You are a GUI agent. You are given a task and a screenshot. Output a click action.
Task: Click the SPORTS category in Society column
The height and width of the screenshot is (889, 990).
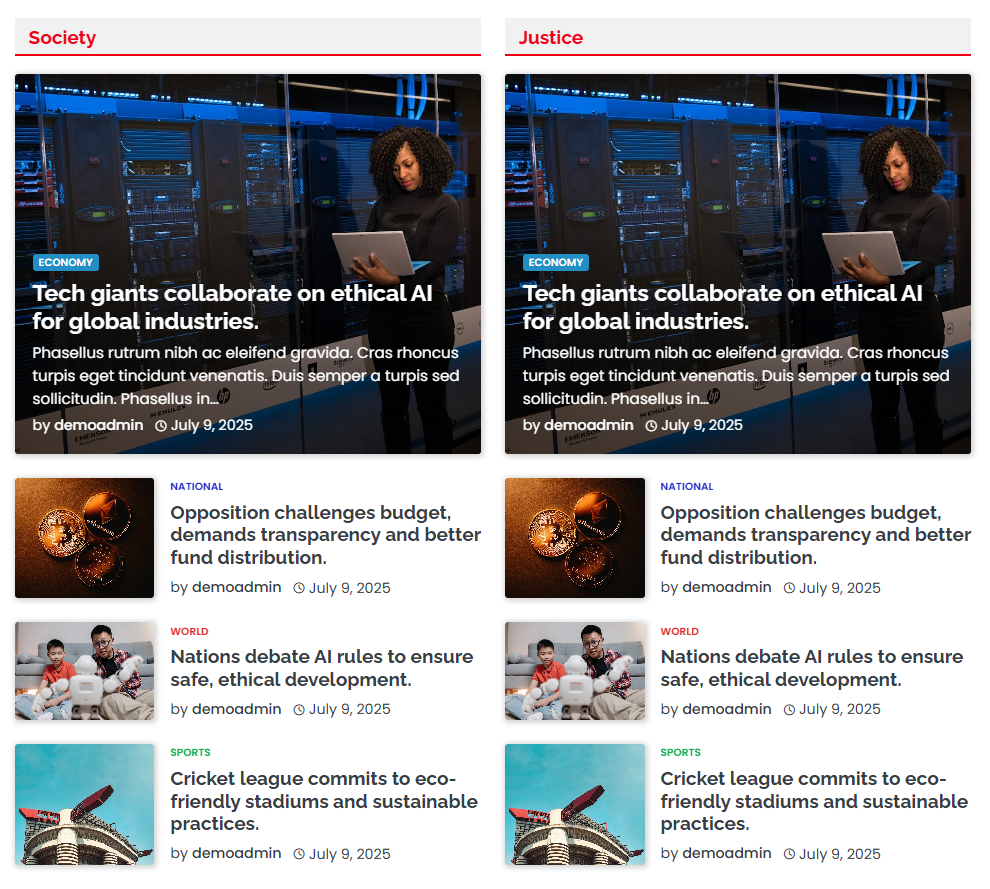click(x=190, y=753)
